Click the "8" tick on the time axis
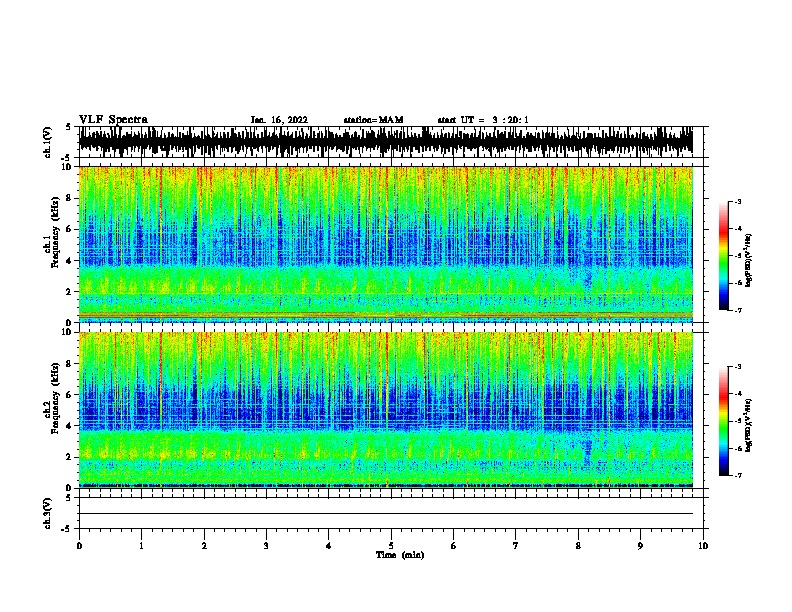 click(x=578, y=546)
